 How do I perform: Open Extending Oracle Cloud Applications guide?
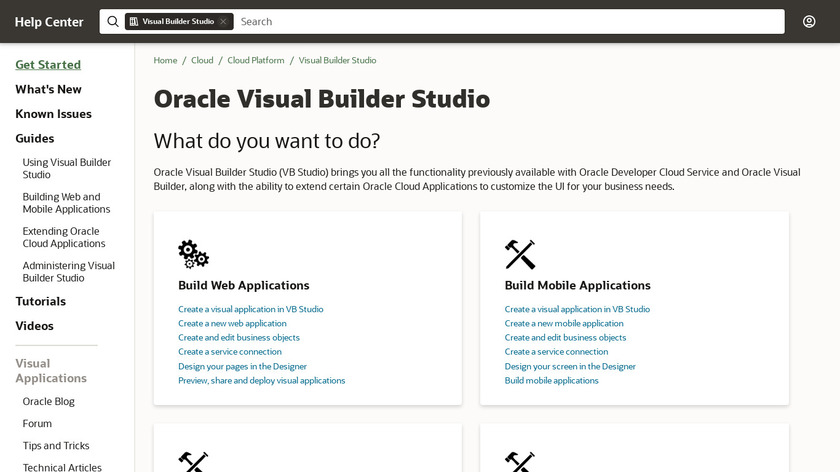click(x=64, y=237)
